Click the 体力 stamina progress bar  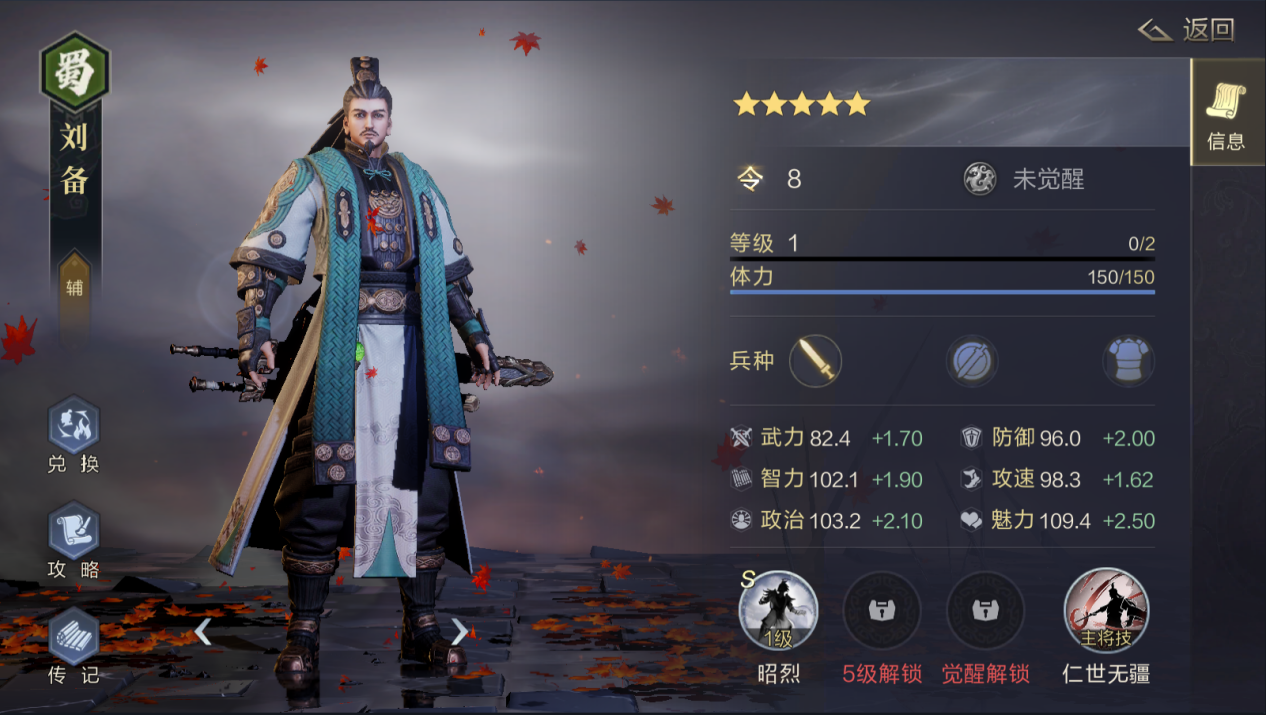click(942, 292)
